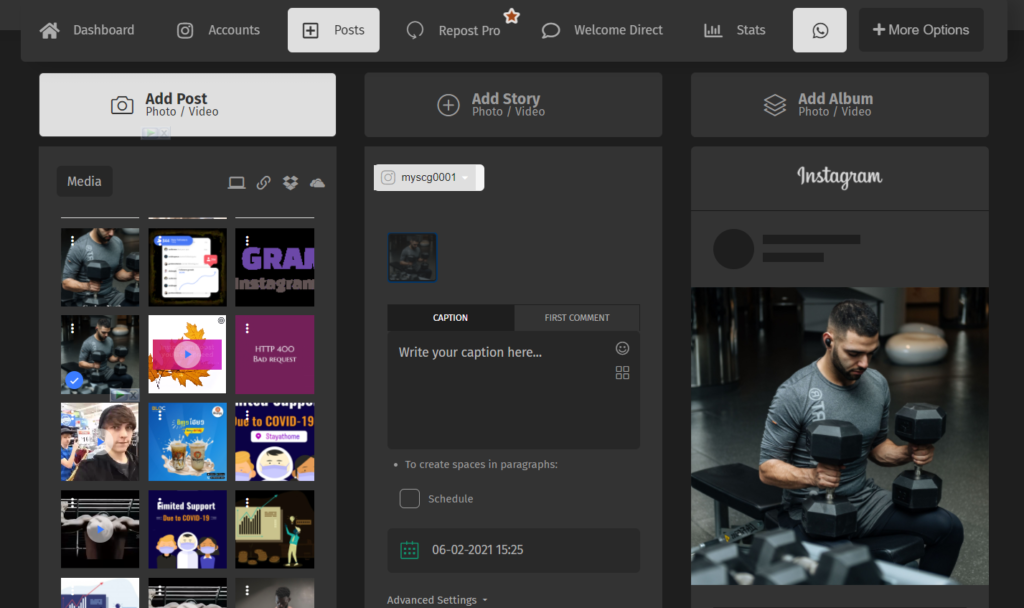Open the More Options menu
The image size is (1024, 608).
921,30
